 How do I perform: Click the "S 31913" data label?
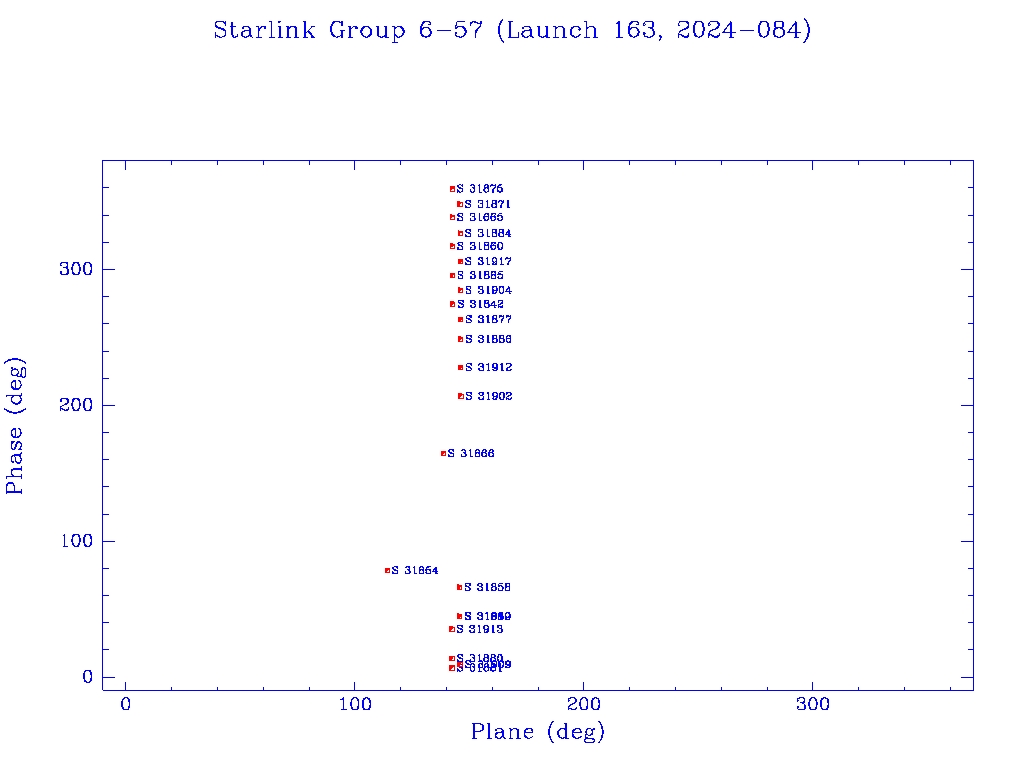click(480, 629)
